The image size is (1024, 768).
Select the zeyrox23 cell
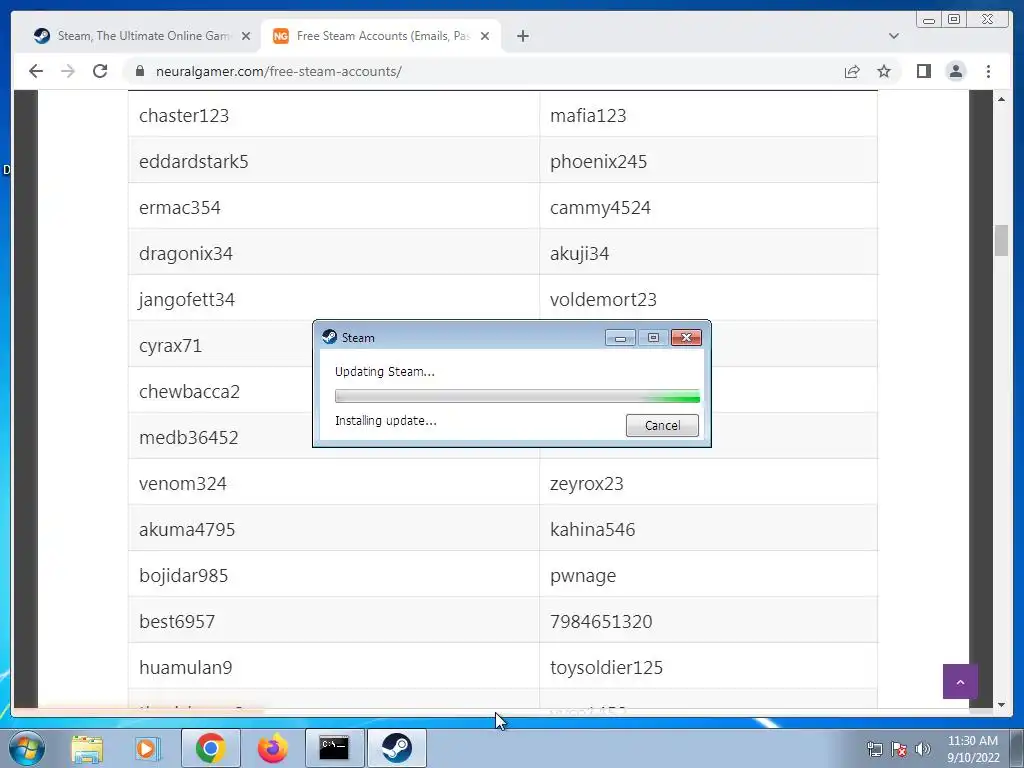(x=709, y=482)
